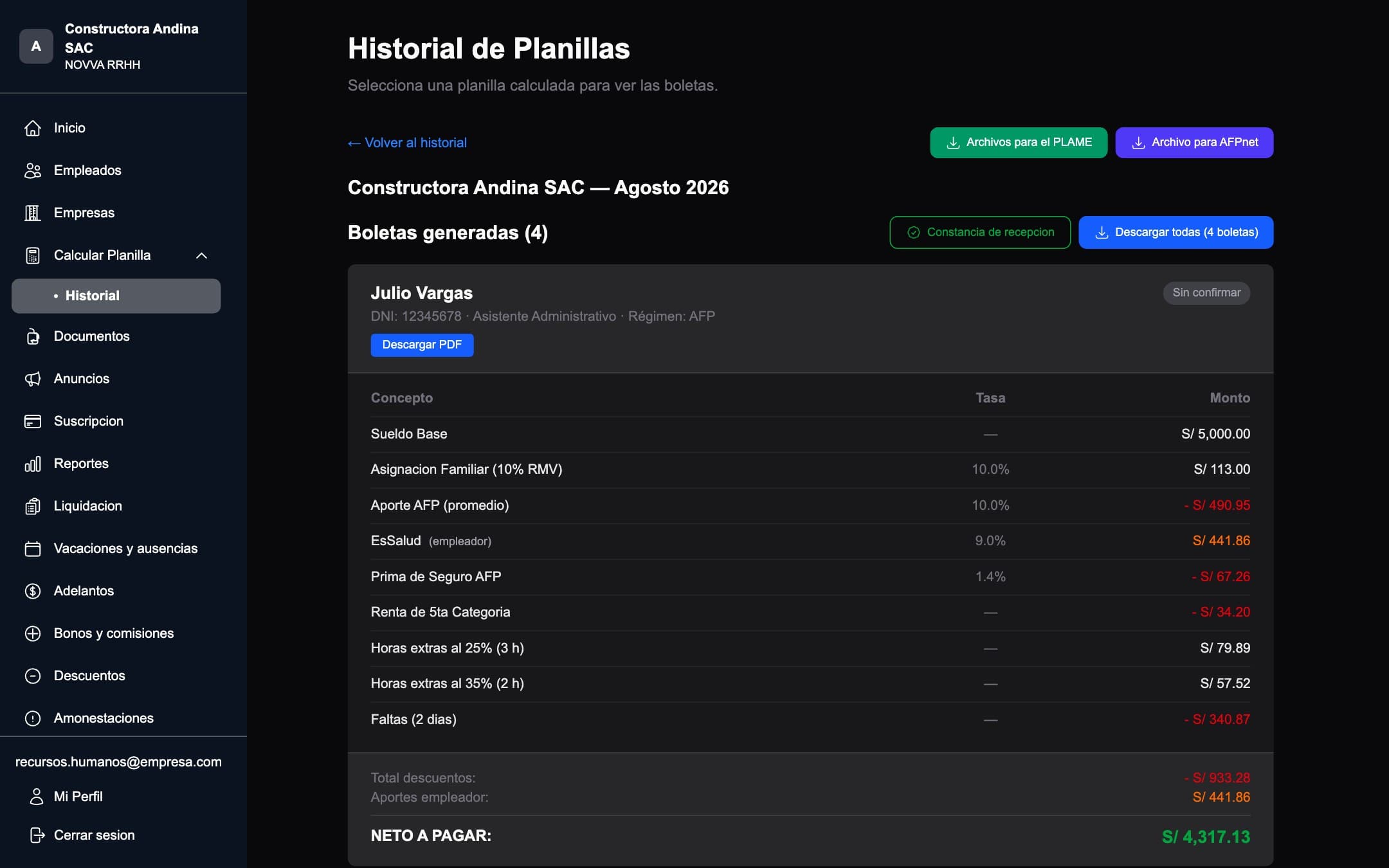Go to the Reportes menu label
Image resolution: width=1389 pixels, height=868 pixels.
(x=81, y=464)
